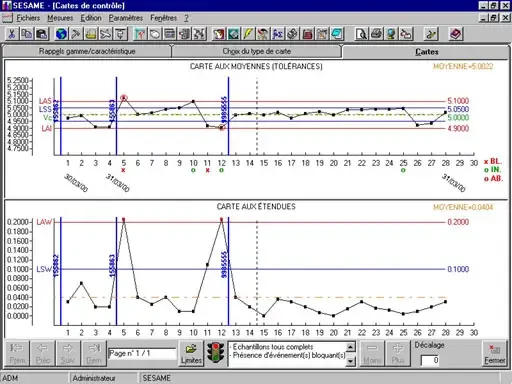The image size is (512, 384).
Task: Click the paste clipboard toolbar icon
Action: coord(42,34)
